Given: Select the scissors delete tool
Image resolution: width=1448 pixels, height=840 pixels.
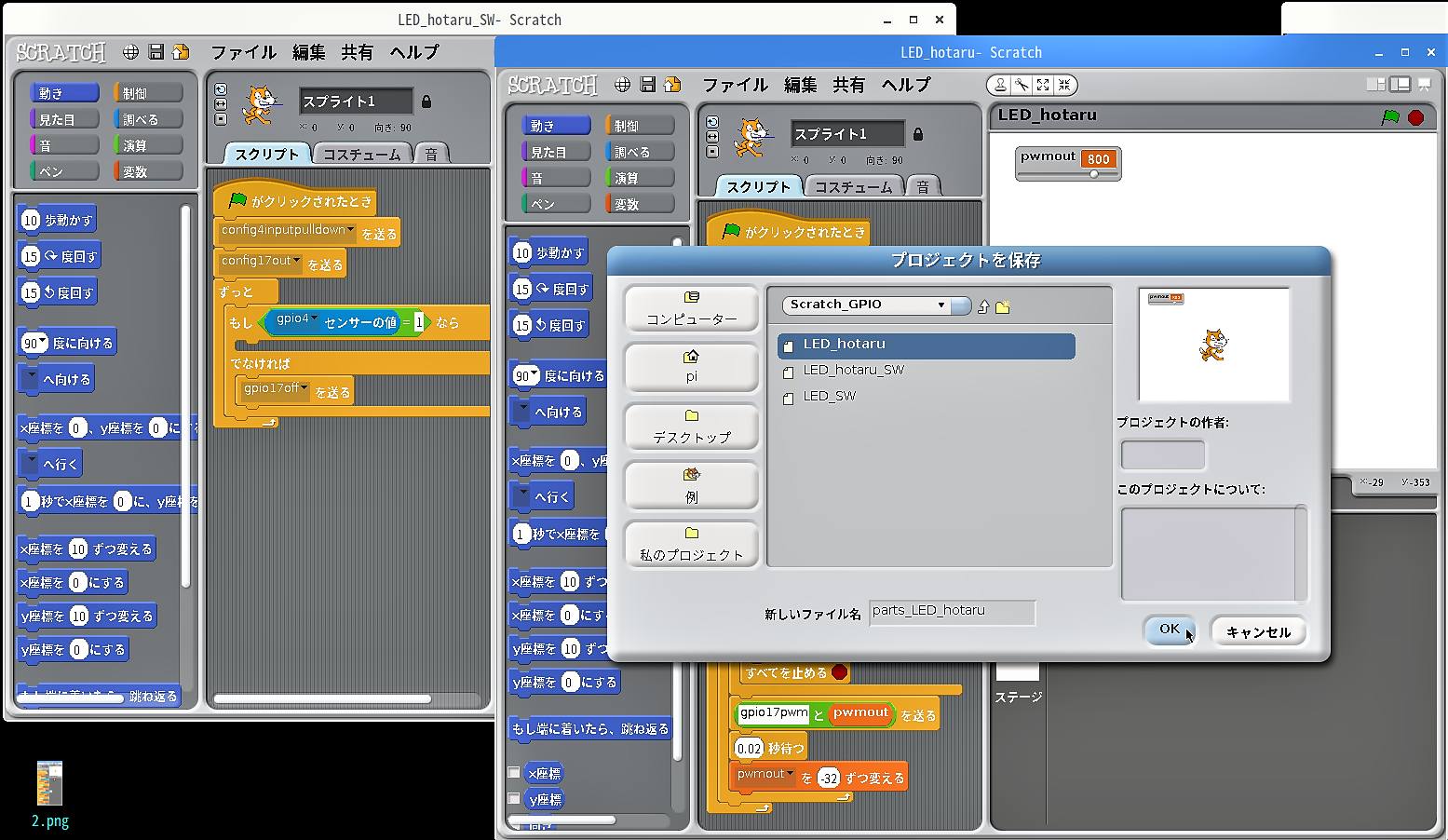Looking at the screenshot, I should 1022,85.
